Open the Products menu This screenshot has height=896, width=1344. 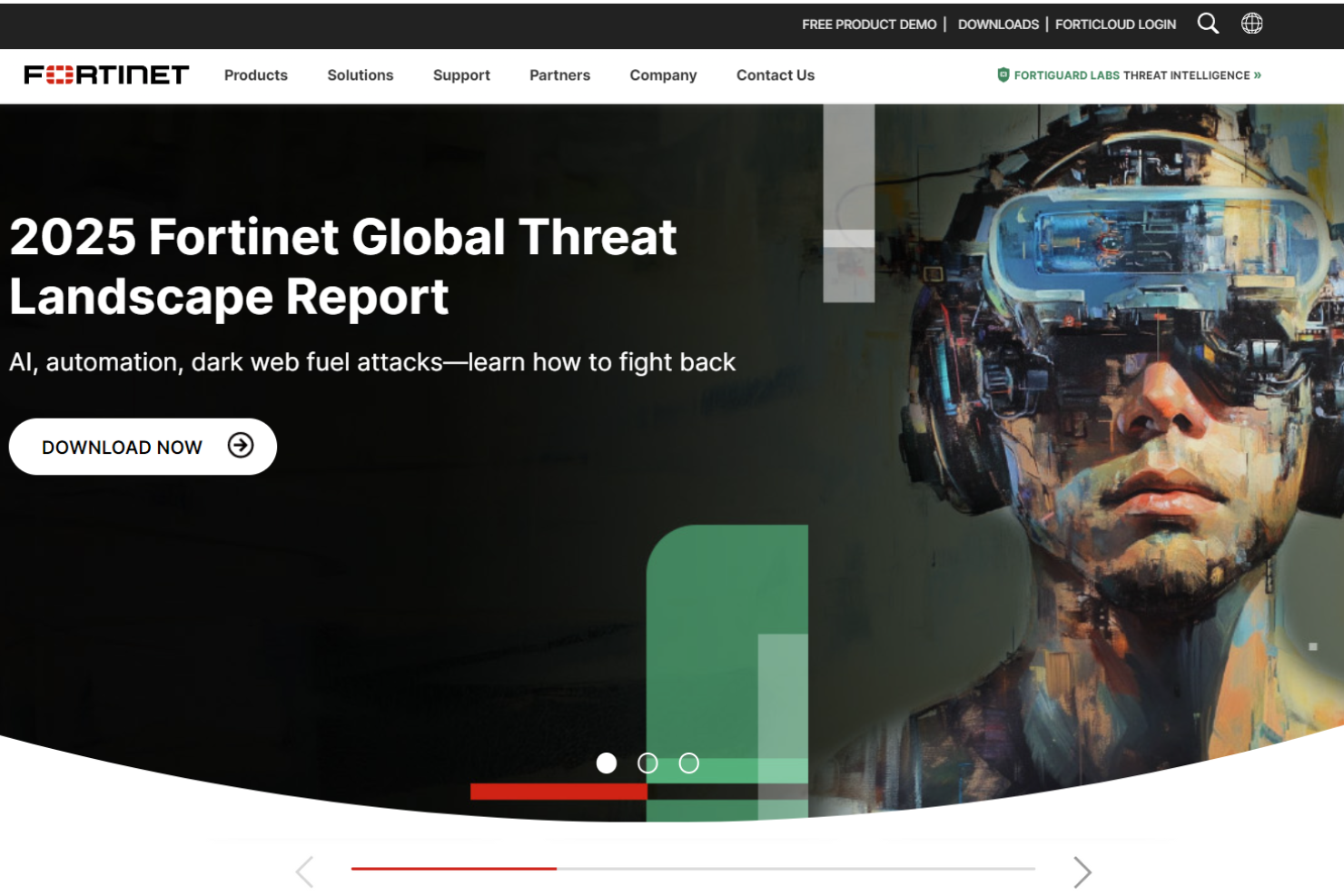tap(255, 75)
